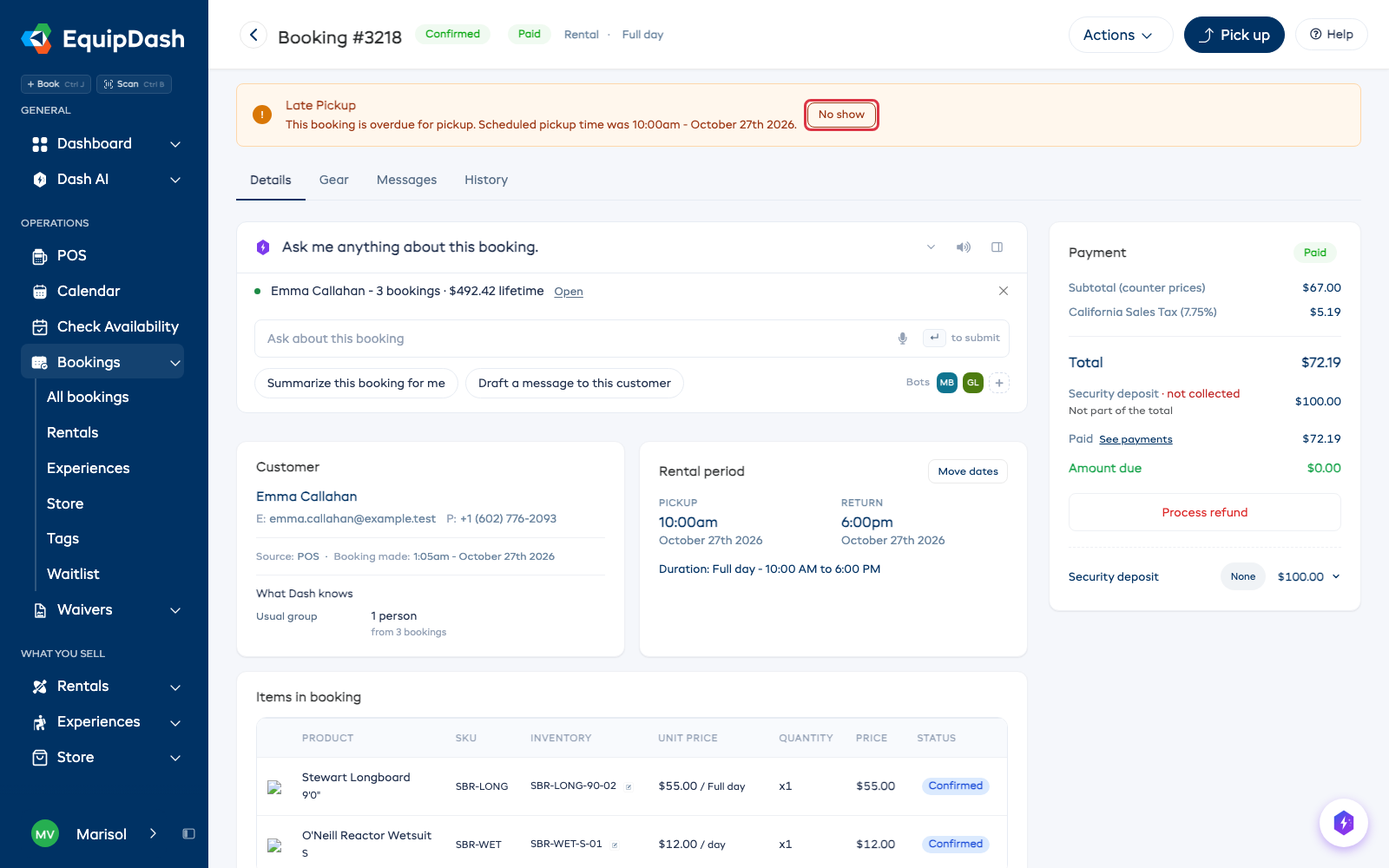Click the Pick up button
This screenshot has height=868, width=1389.
point(1234,35)
